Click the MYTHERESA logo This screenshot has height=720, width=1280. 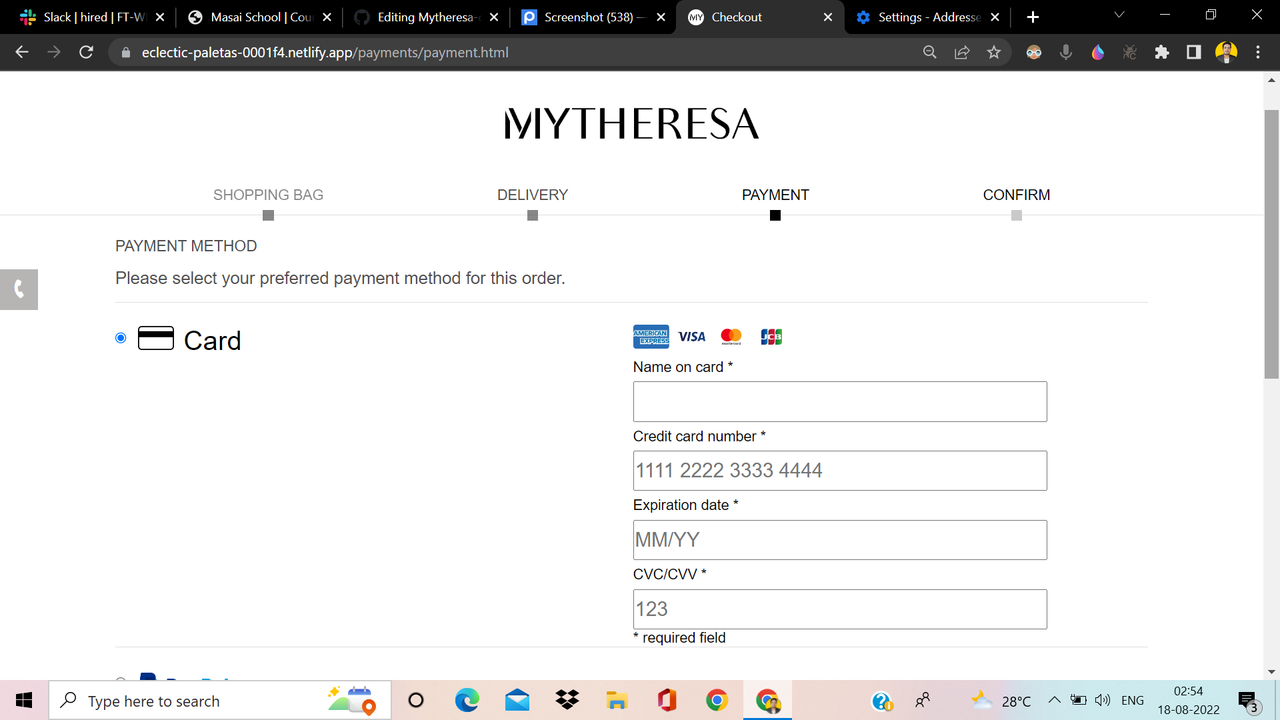[632, 124]
